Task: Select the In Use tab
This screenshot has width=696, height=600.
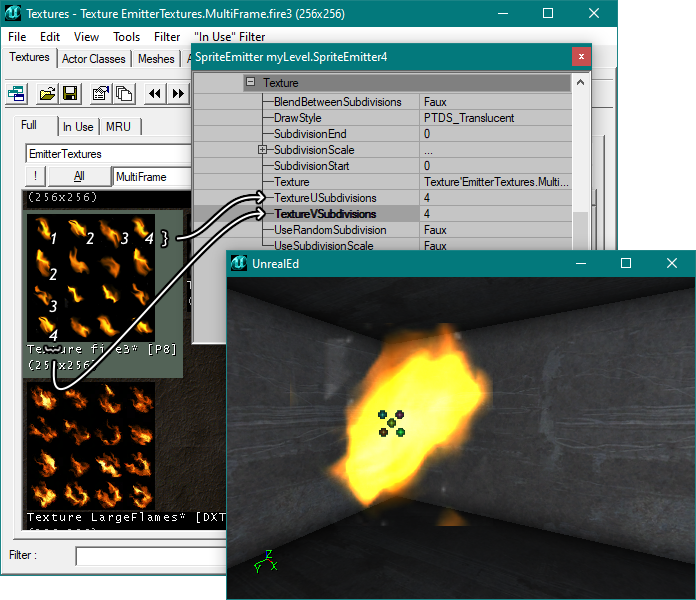Action: click(78, 127)
